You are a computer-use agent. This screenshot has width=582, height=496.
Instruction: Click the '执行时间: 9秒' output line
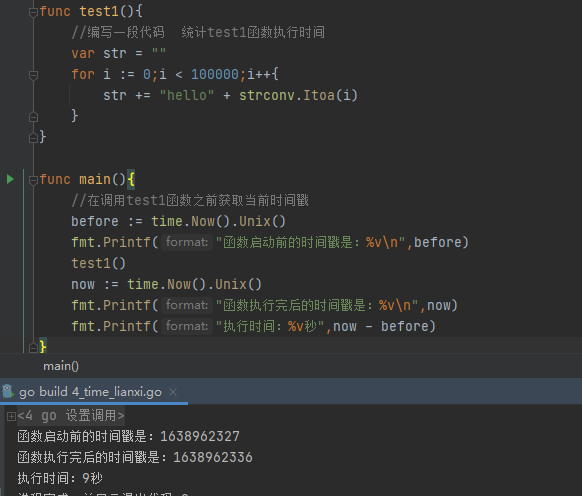click(60, 478)
